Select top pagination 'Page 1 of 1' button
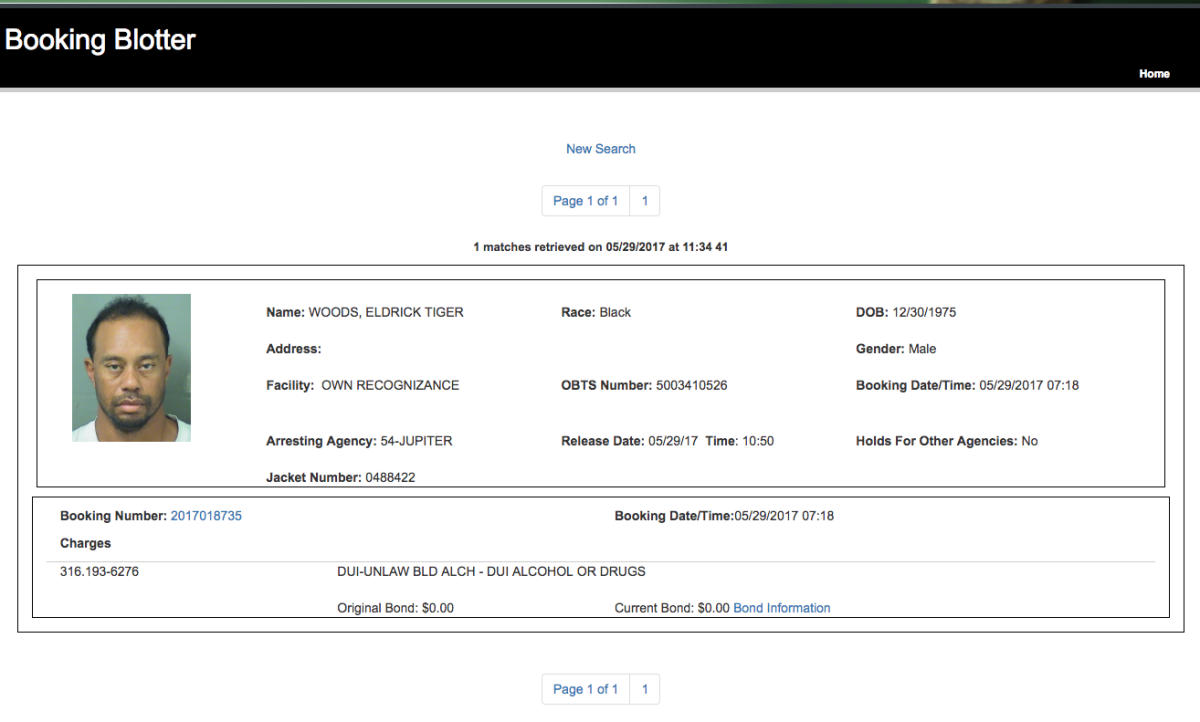Viewport: 1200px width, 722px height. point(586,201)
